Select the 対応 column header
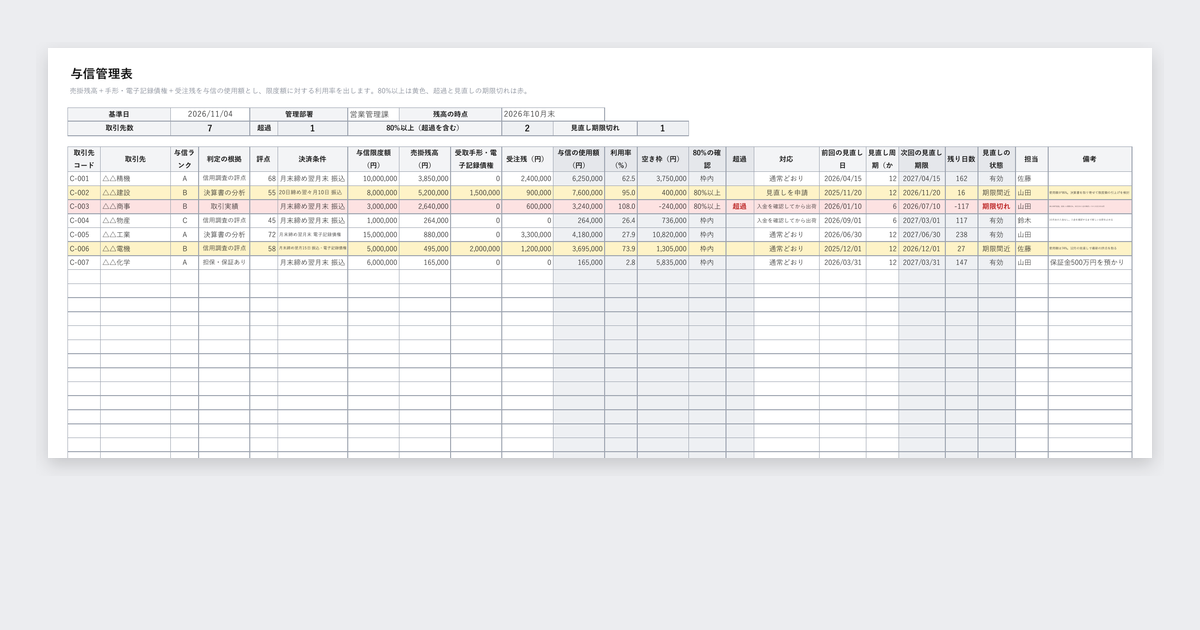Image resolution: width=1200 pixels, height=630 pixels. (x=787, y=159)
